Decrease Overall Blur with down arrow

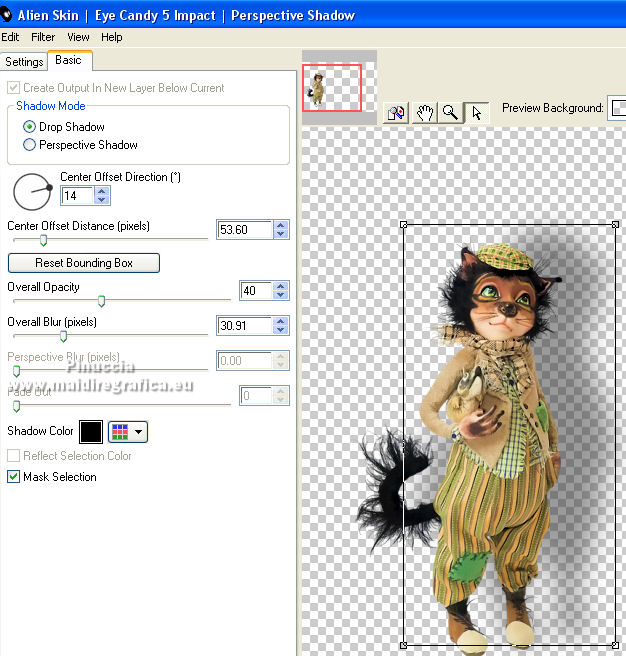coord(281,330)
